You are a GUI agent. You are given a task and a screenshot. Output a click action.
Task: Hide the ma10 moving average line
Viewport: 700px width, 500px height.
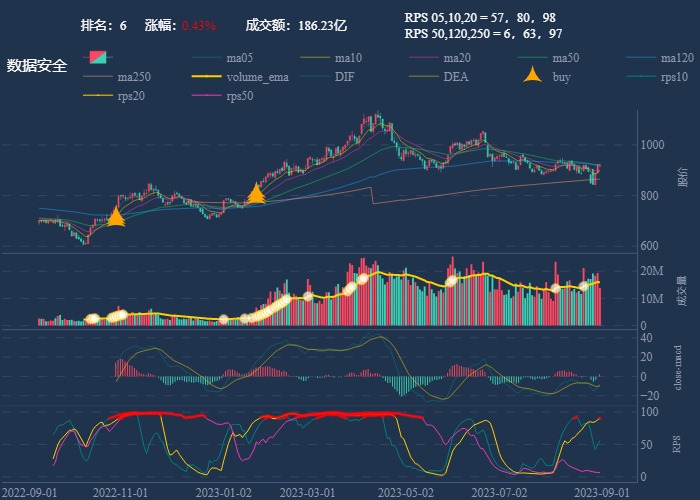[348, 57]
